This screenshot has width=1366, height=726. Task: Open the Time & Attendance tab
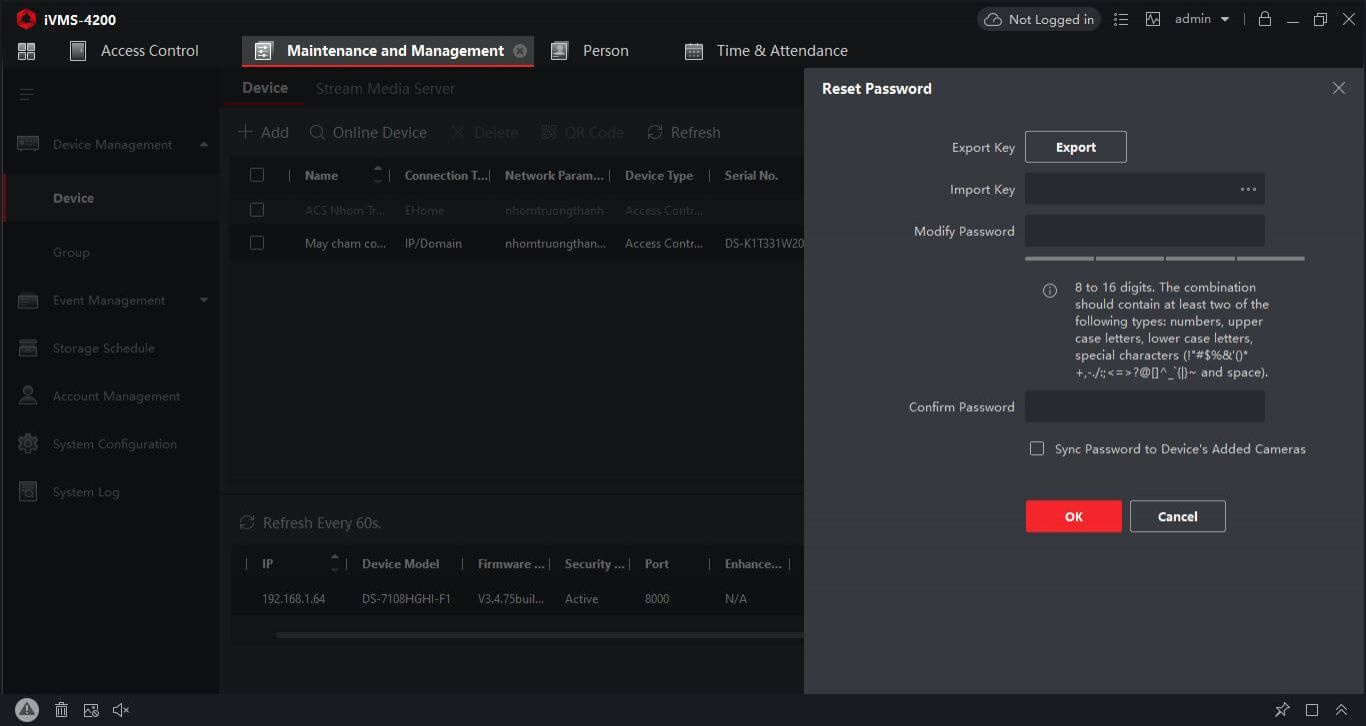(x=766, y=51)
